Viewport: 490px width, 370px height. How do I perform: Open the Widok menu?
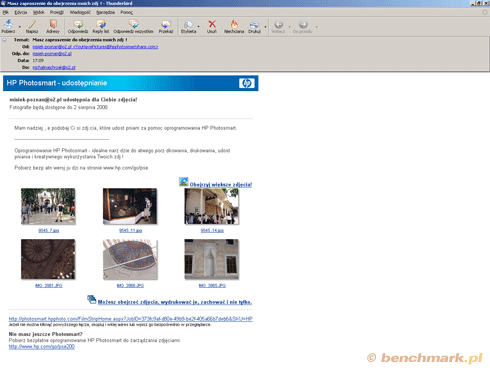click(x=38, y=12)
